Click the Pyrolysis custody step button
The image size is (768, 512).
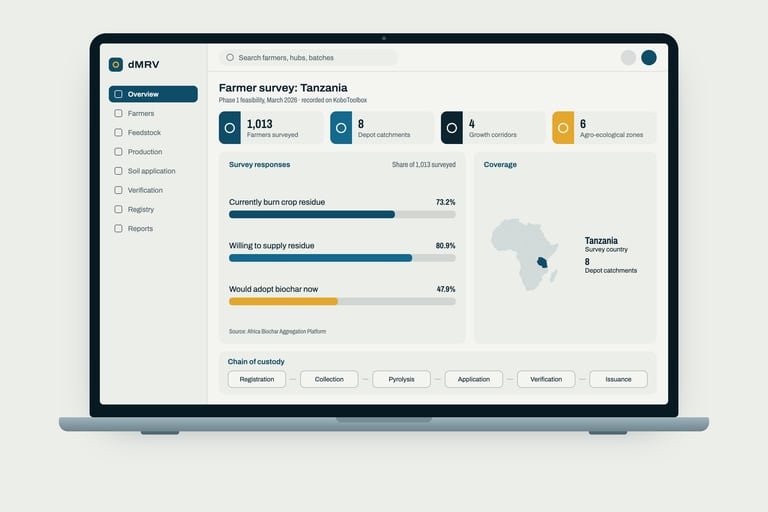coord(401,379)
